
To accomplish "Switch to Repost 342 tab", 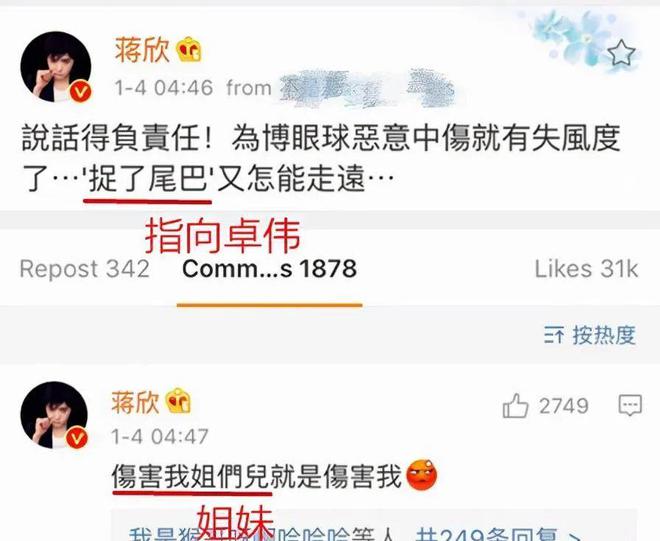I will click(85, 269).
